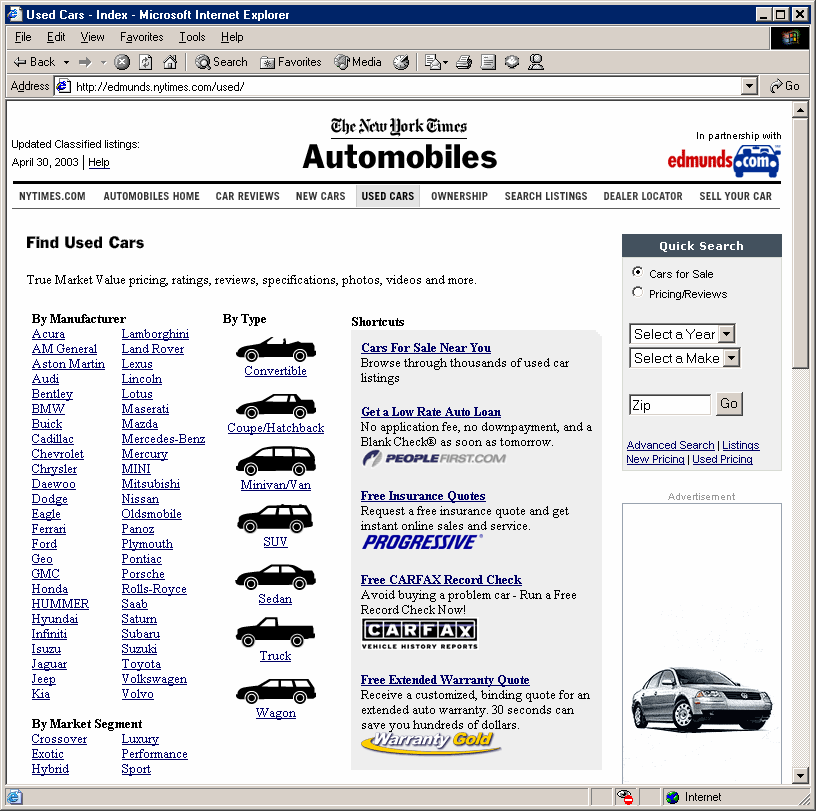Screen dimensions: 816x811
Task: Open the Select a Year dropdown
Action: 682,334
